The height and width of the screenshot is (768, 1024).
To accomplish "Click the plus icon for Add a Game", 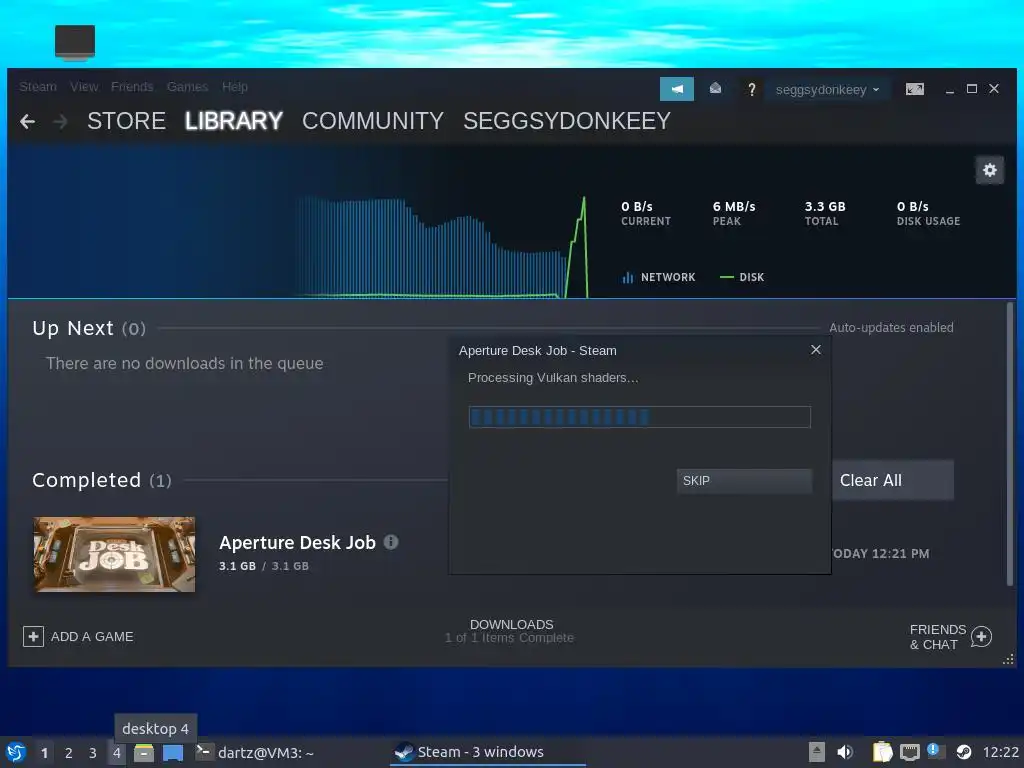I will (33, 636).
